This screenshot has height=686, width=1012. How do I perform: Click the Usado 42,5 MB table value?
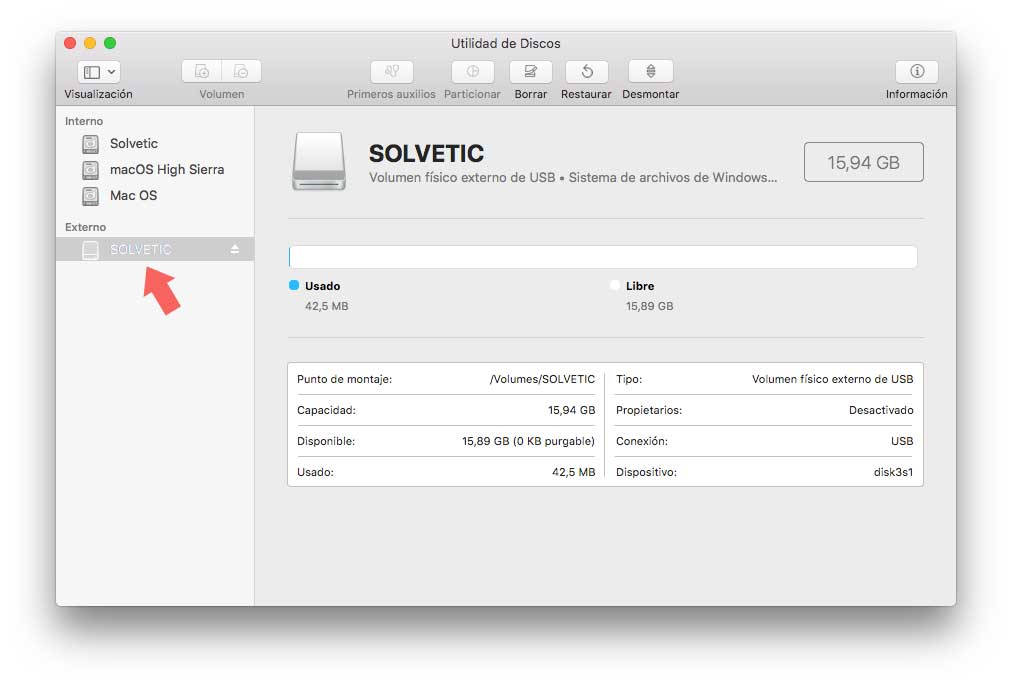pyautogui.click(x=573, y=472)
